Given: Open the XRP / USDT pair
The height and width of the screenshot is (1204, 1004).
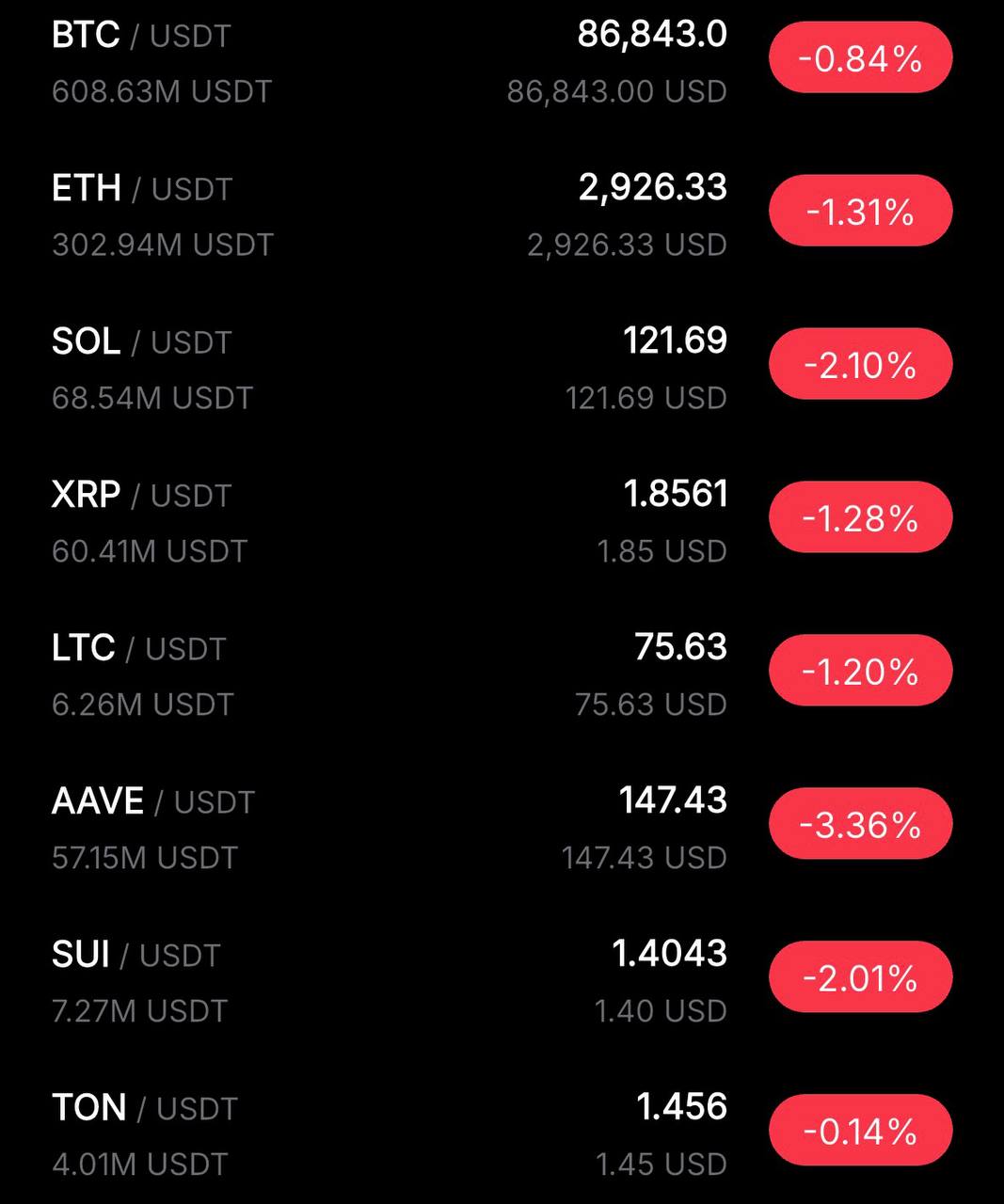Looking at the screenshot, I should click(x=141, y=496).
